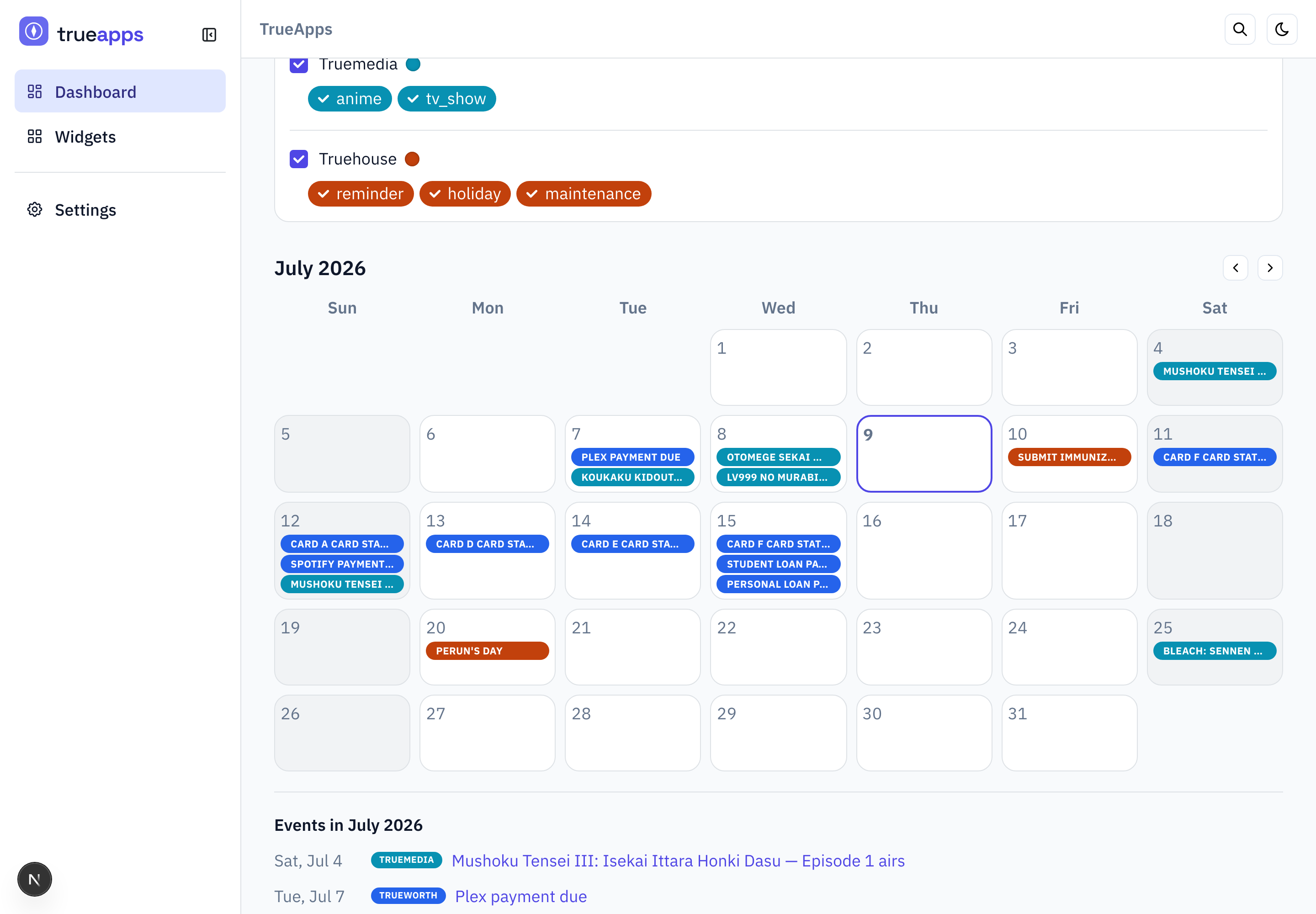Select July 1 day cell
Screen dimensions: 1316x914
click(778, 367)
